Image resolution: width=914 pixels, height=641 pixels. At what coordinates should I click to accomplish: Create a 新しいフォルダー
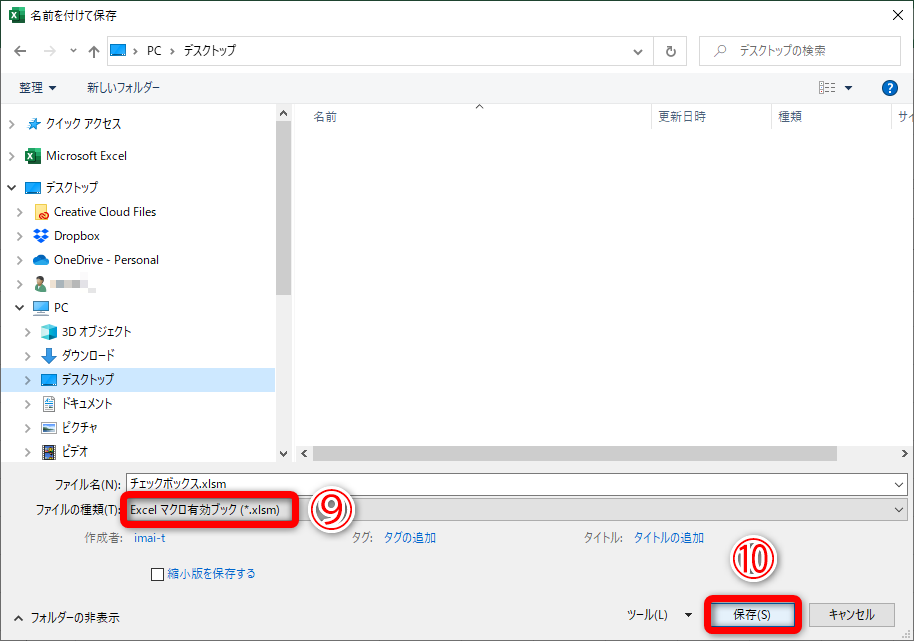click(x=124, y=87)
